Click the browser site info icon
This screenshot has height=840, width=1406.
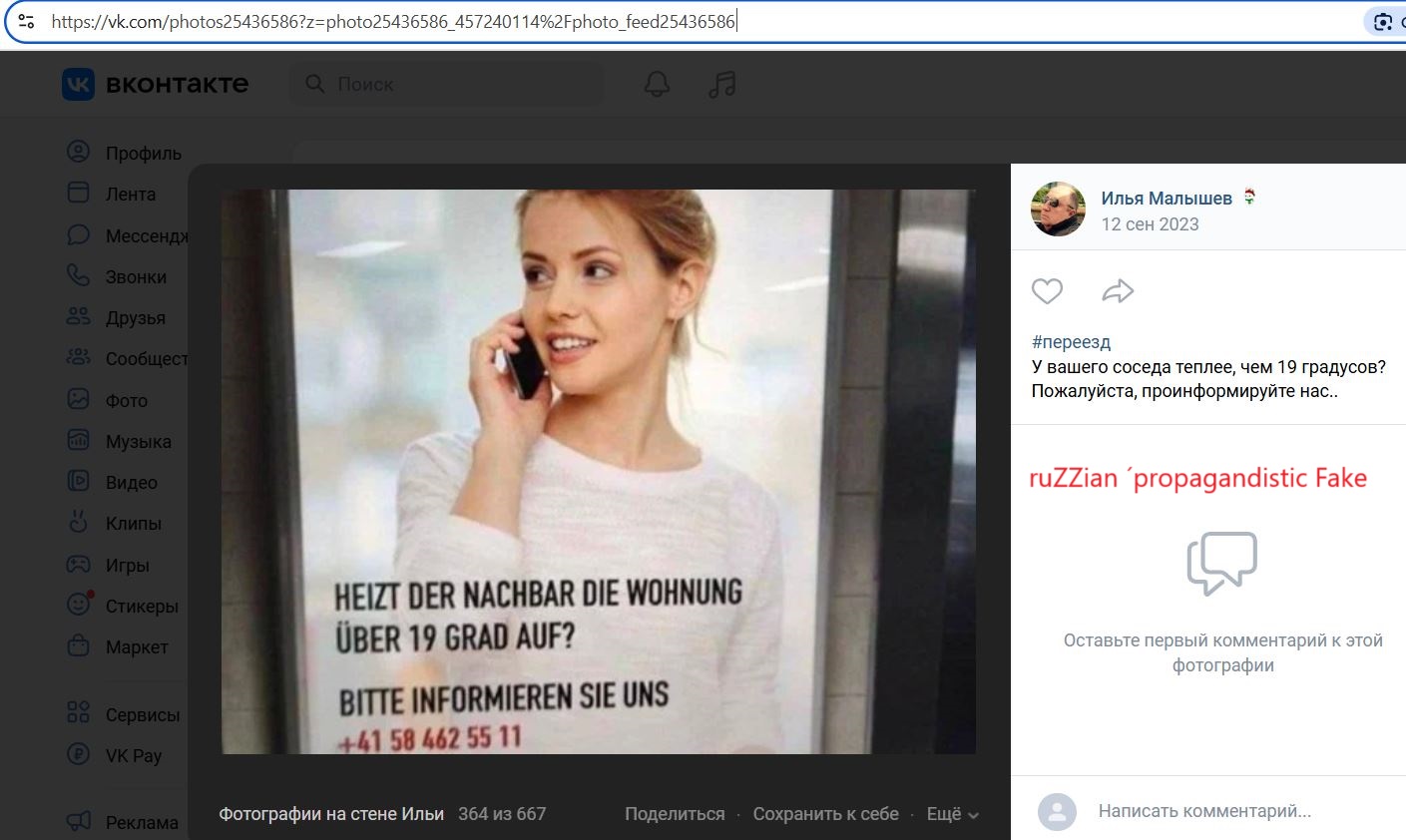pos(27,21)
